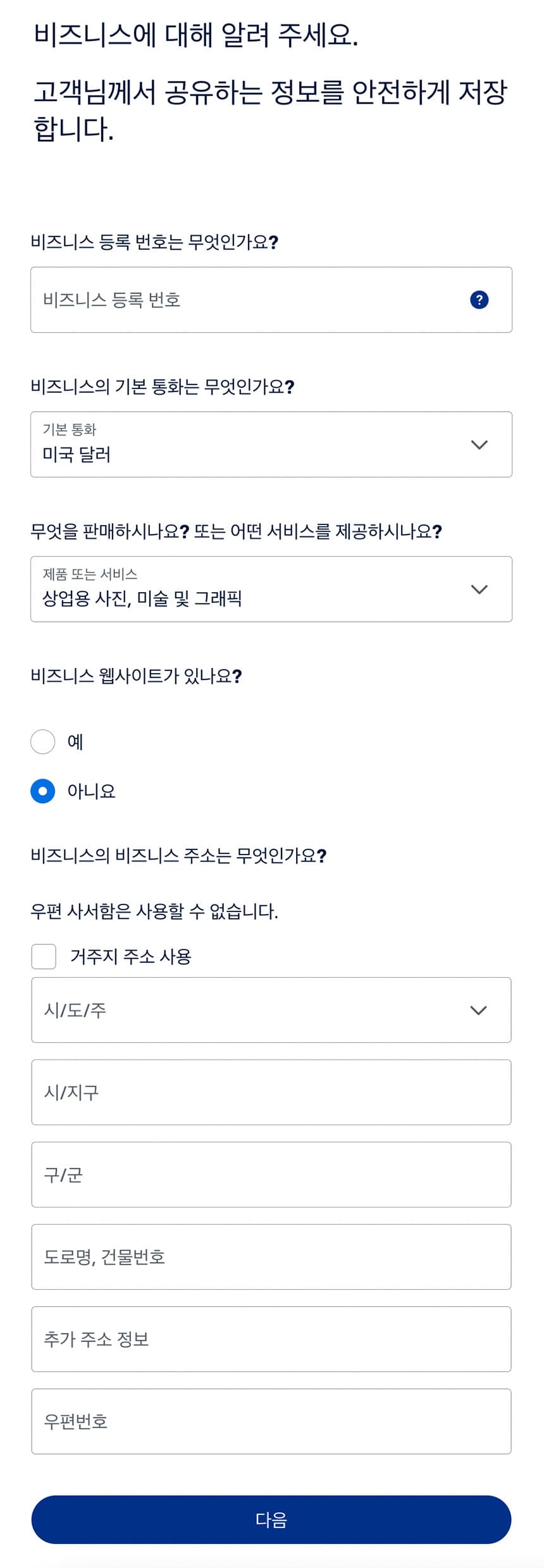Expand the 시/도/주 selection box
544x1568 pixels.
[271, 1010]
